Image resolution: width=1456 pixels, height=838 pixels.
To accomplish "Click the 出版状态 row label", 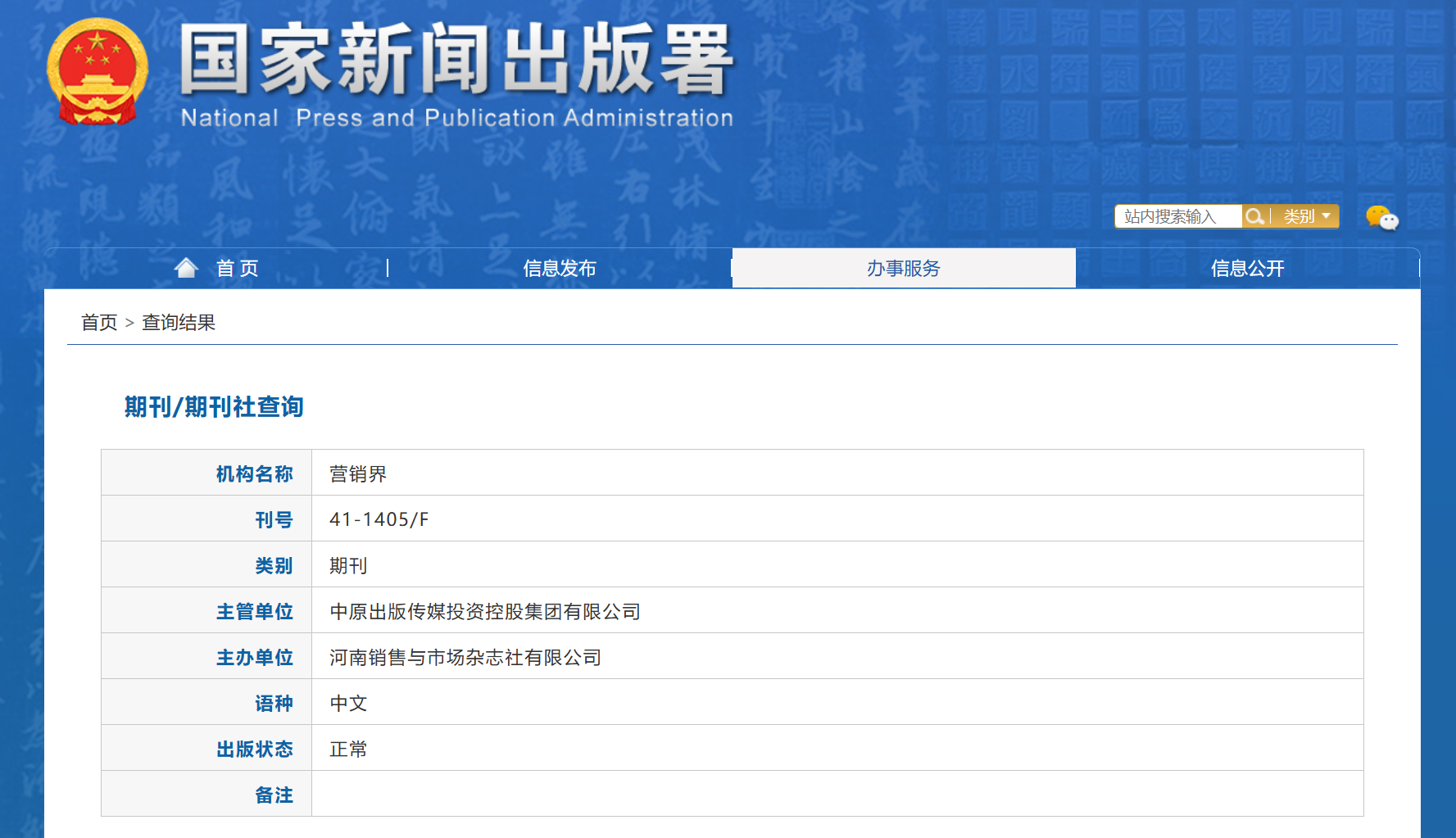I will coord(254,749).
